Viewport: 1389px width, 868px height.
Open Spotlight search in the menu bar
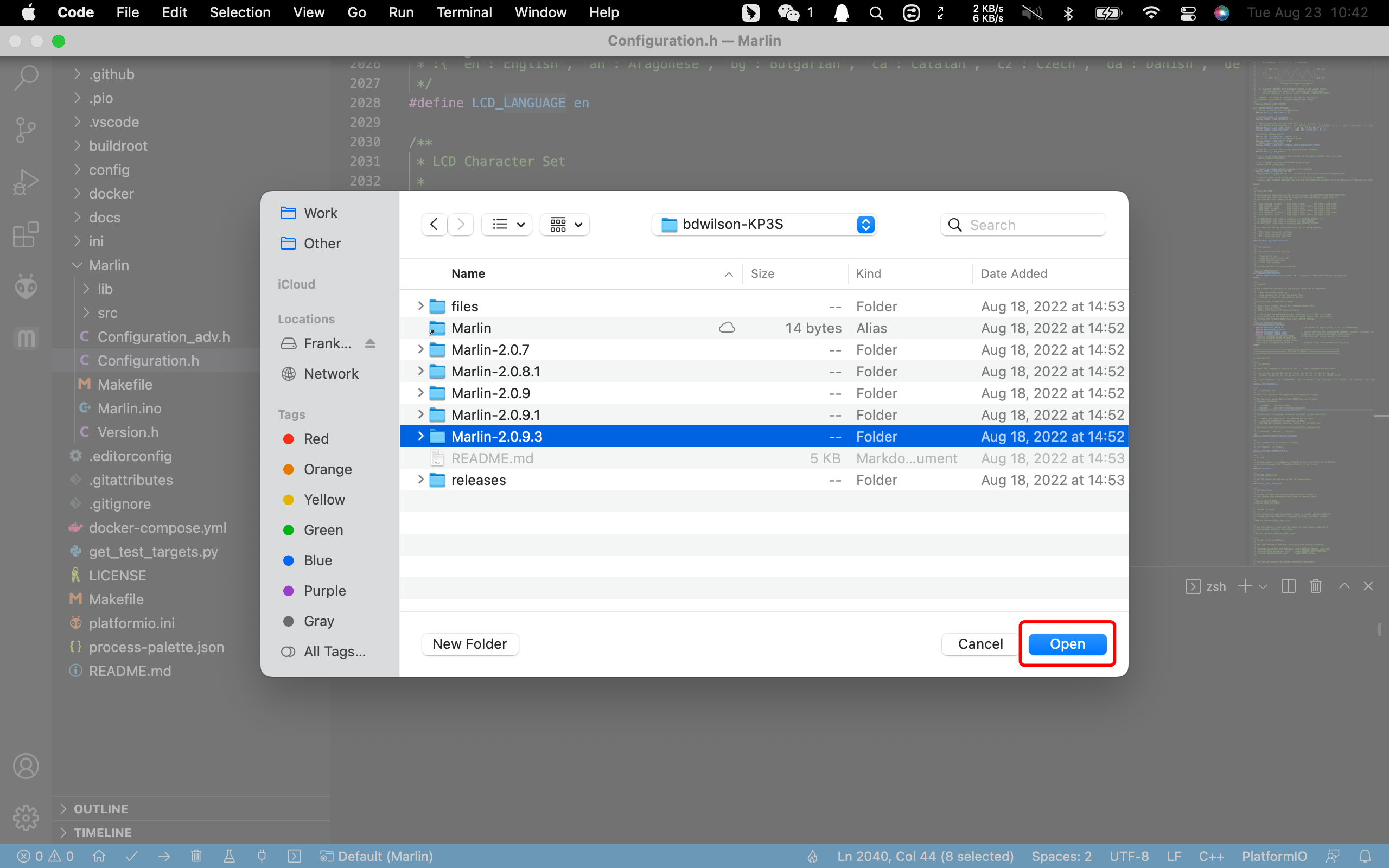pyautogui.click(x=876, y=12)
